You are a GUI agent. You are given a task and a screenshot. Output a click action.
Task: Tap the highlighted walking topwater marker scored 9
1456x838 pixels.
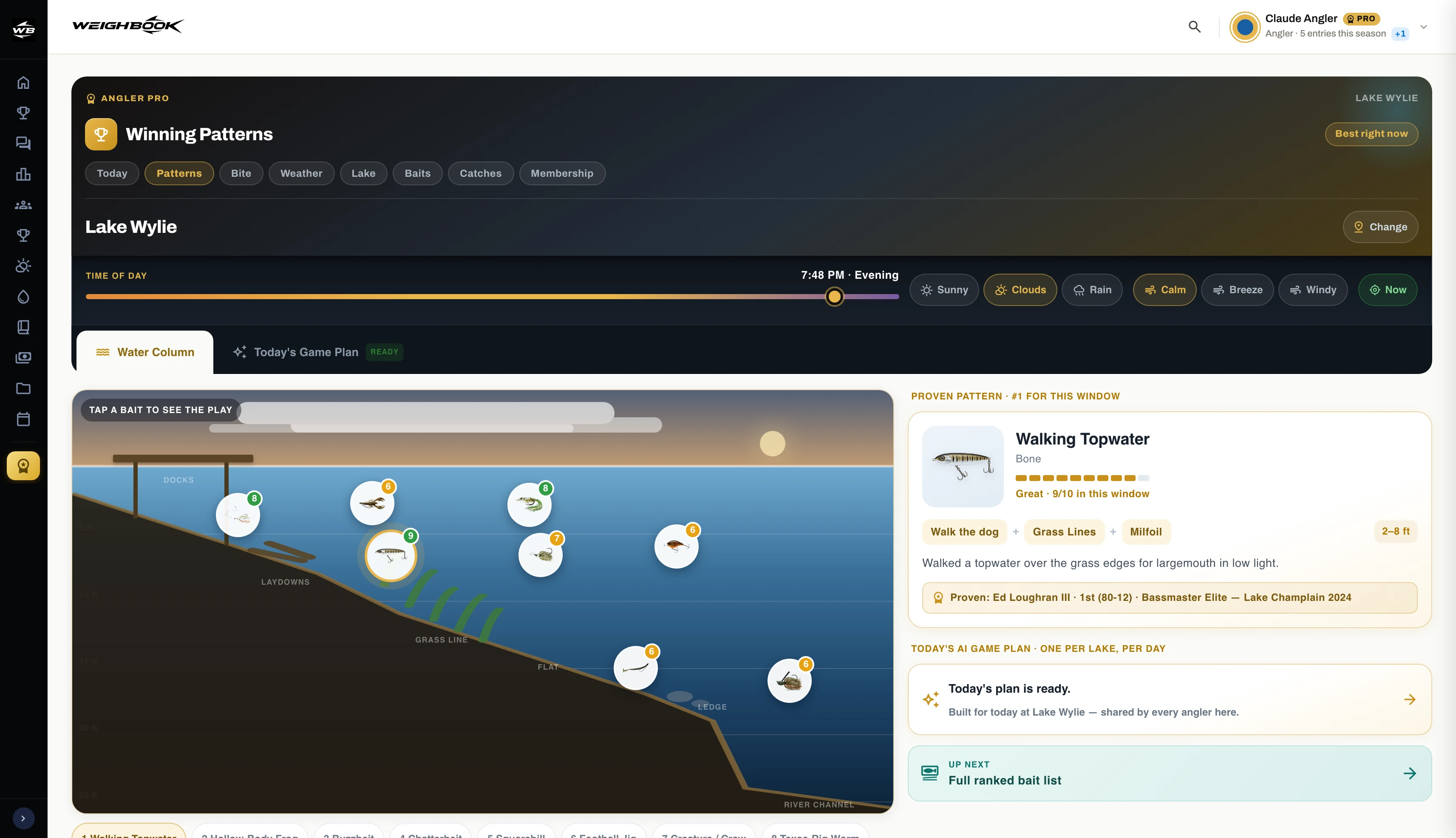pyautogui.click(x=391, y=555)
